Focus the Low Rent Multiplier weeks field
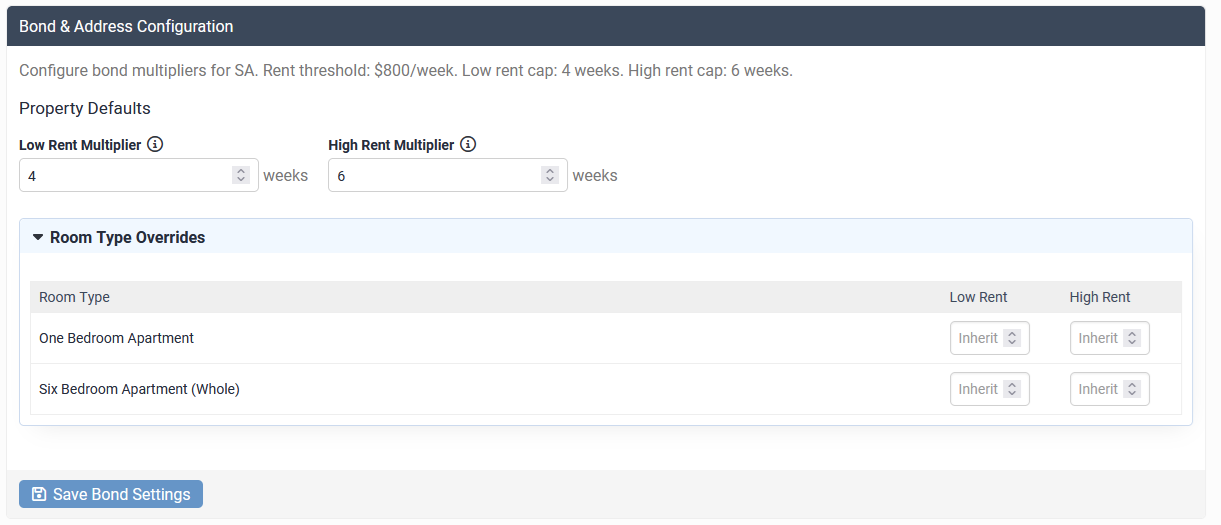1221x525 pixels. pos(125,175)
